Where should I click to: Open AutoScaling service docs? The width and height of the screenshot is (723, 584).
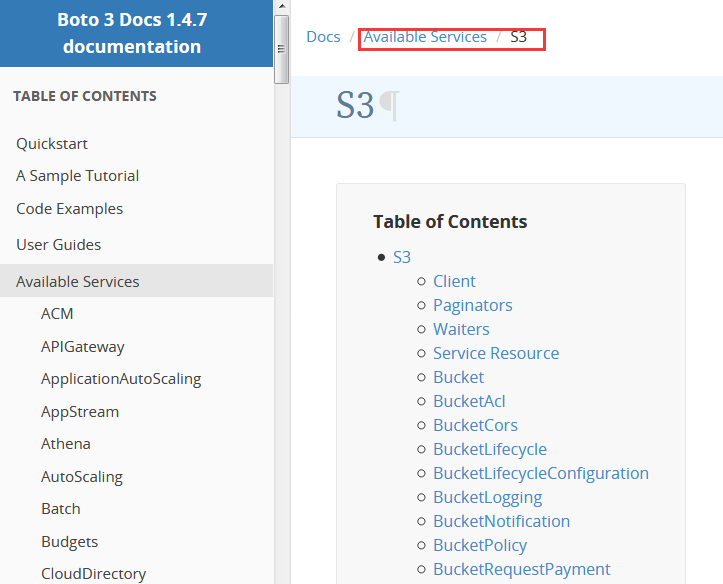coord(82,477)
